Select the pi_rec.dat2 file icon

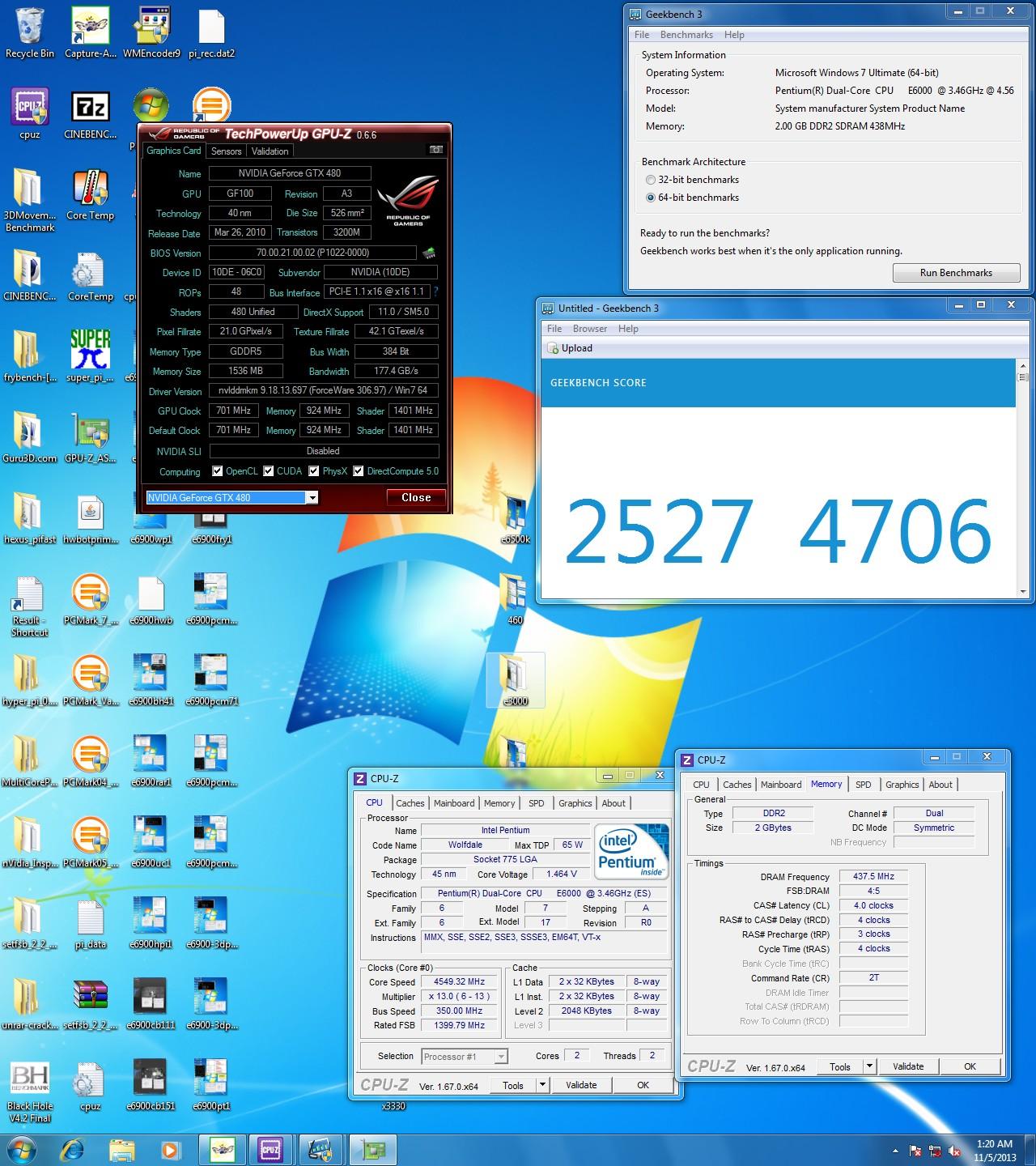click(x=211, y=32)
